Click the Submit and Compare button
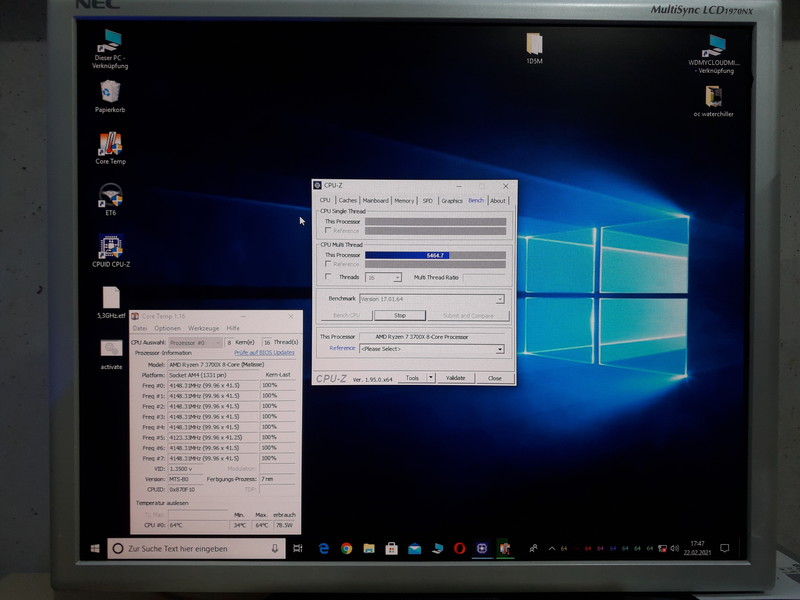The image size is (800, 600). 468,315
